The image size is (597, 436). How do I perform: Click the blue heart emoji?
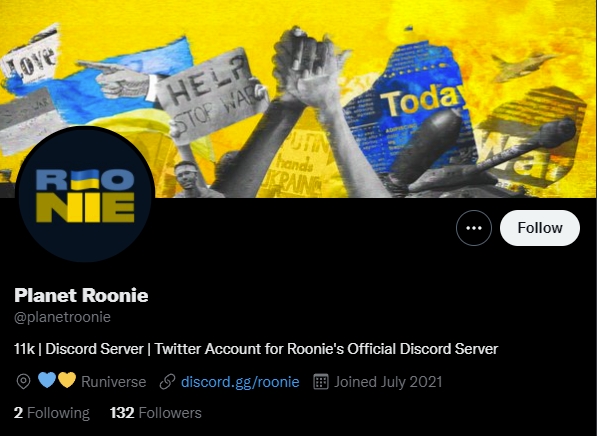pyautogui.click(x=47, y=380)
